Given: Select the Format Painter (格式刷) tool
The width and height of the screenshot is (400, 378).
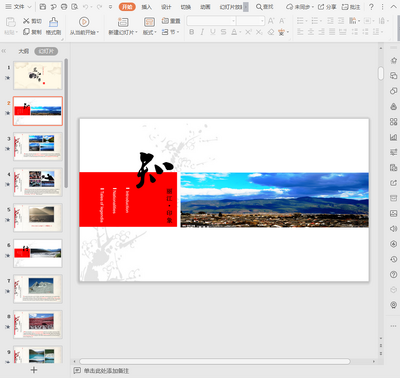Looking at the screenshot, I should [53, 26].
